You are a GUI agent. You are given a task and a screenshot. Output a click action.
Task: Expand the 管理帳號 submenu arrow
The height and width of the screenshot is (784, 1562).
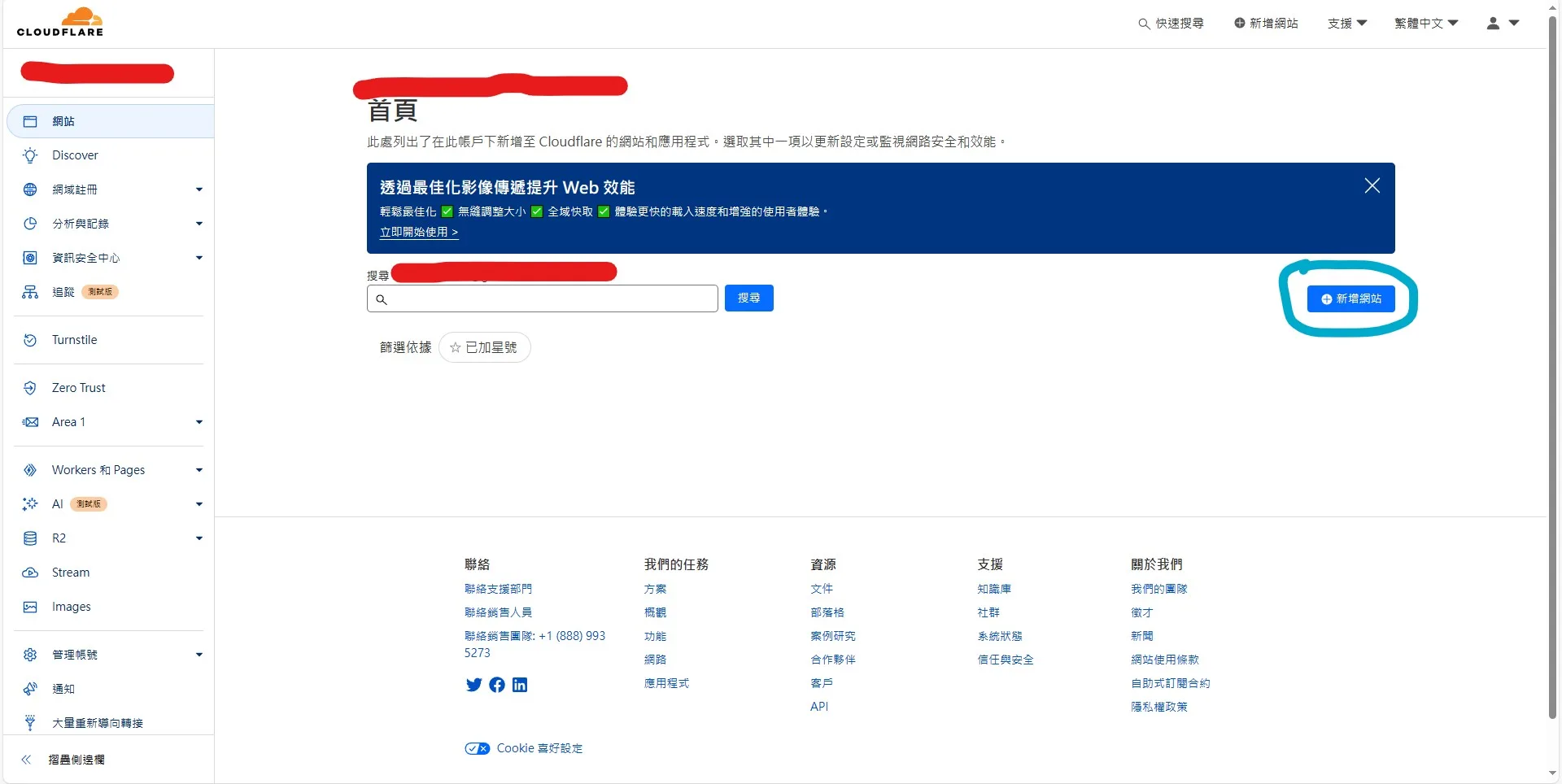click(199, 655)
